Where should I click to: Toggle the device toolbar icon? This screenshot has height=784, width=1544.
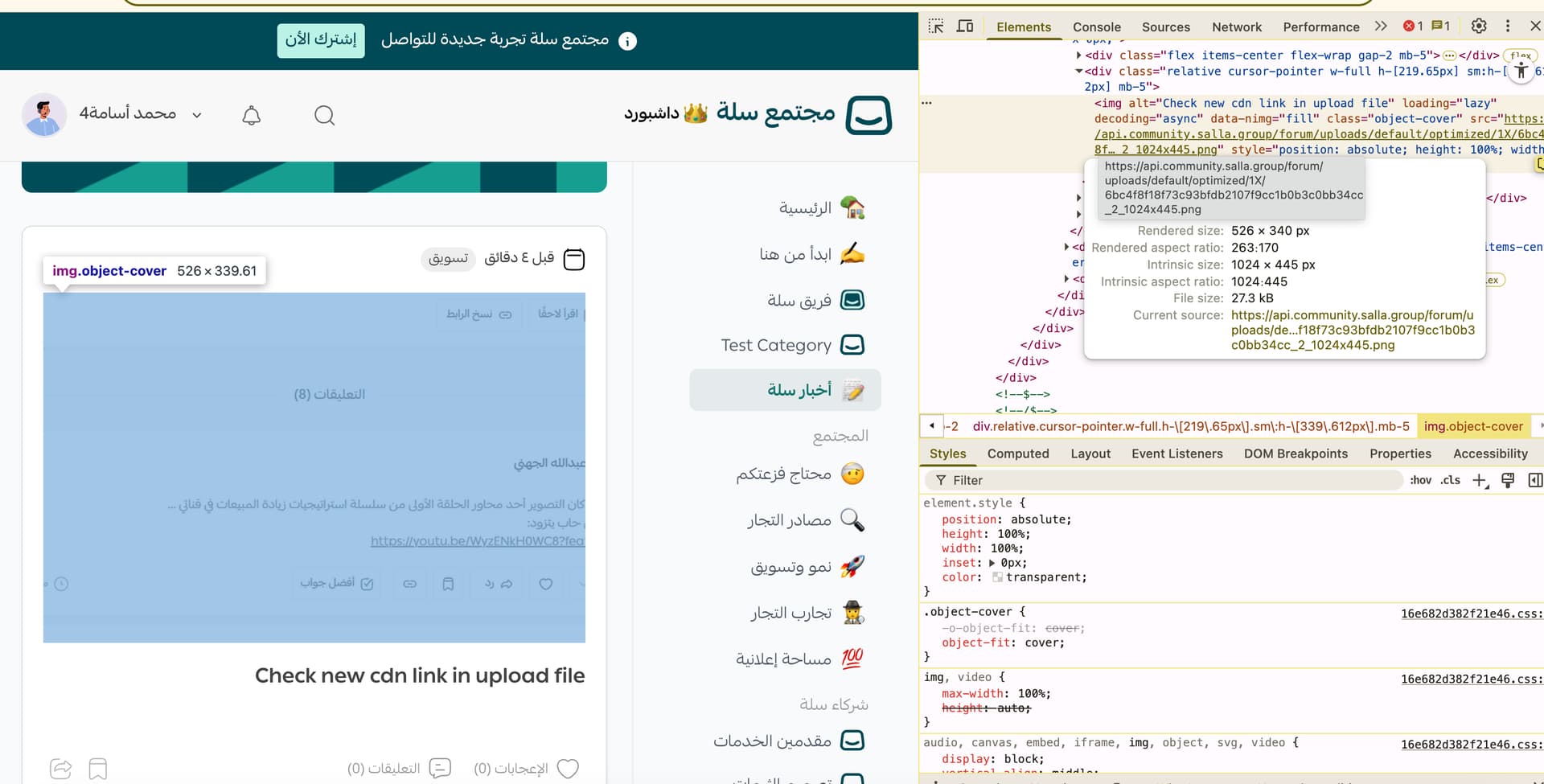click(965, 27)
